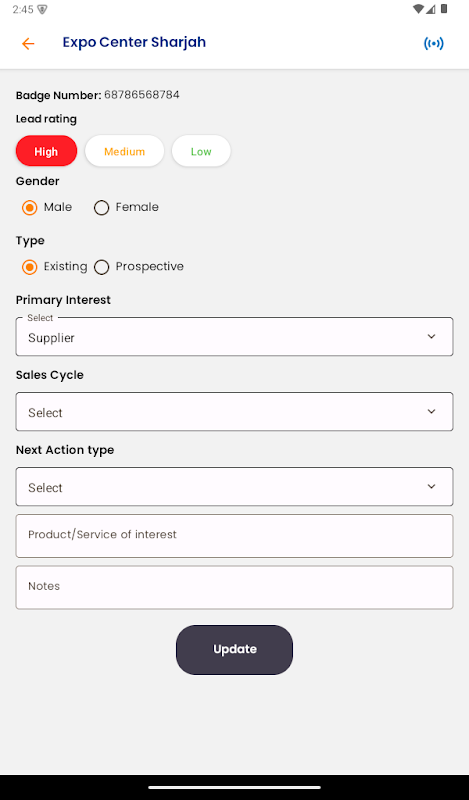Viewport: 469px width, 800px height.
Task: Choose Existing type radio button
Action: [30, 267]
